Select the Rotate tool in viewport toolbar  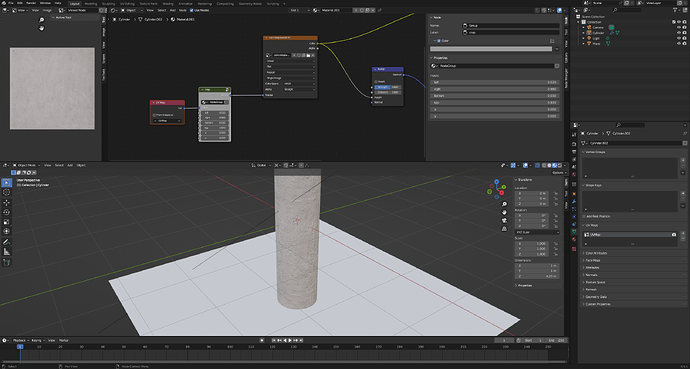point(7,212)
